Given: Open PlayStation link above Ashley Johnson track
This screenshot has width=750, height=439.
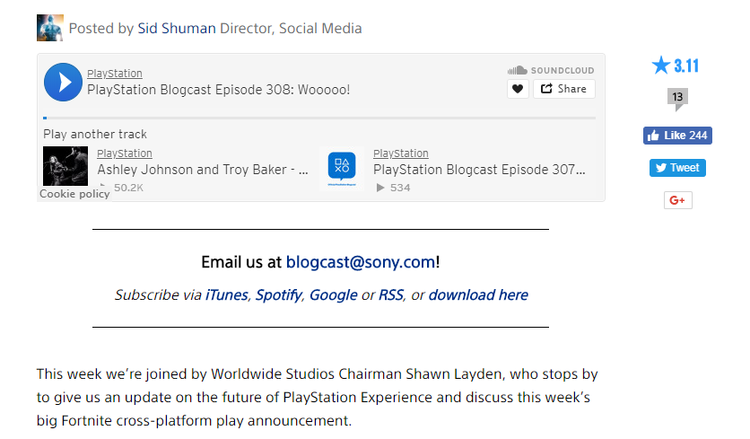Looking at the screenshot, I should pyautogui.click(x=124, y=153).
